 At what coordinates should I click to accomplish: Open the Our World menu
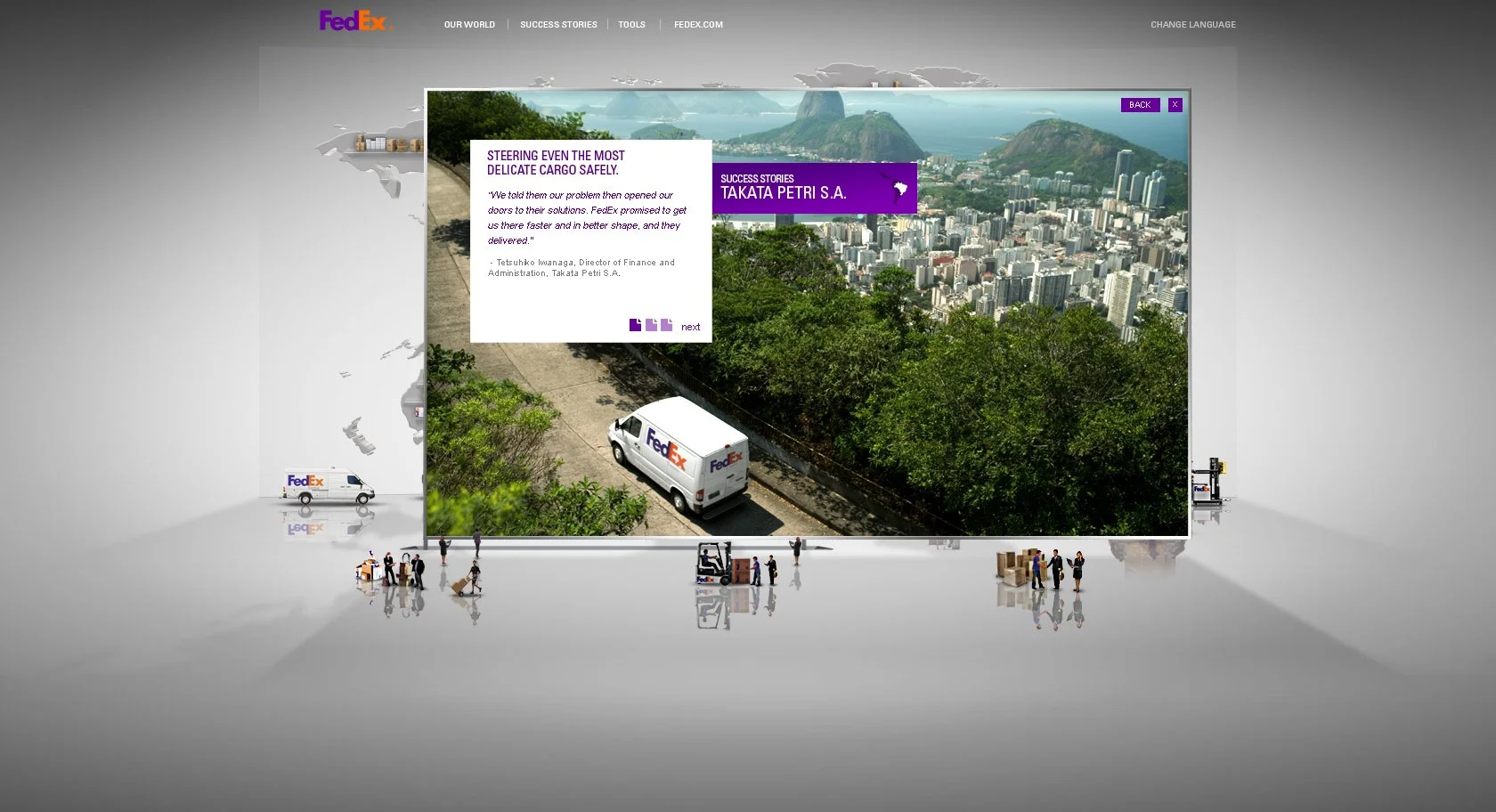pyautogui.click(x=469, y=25)
